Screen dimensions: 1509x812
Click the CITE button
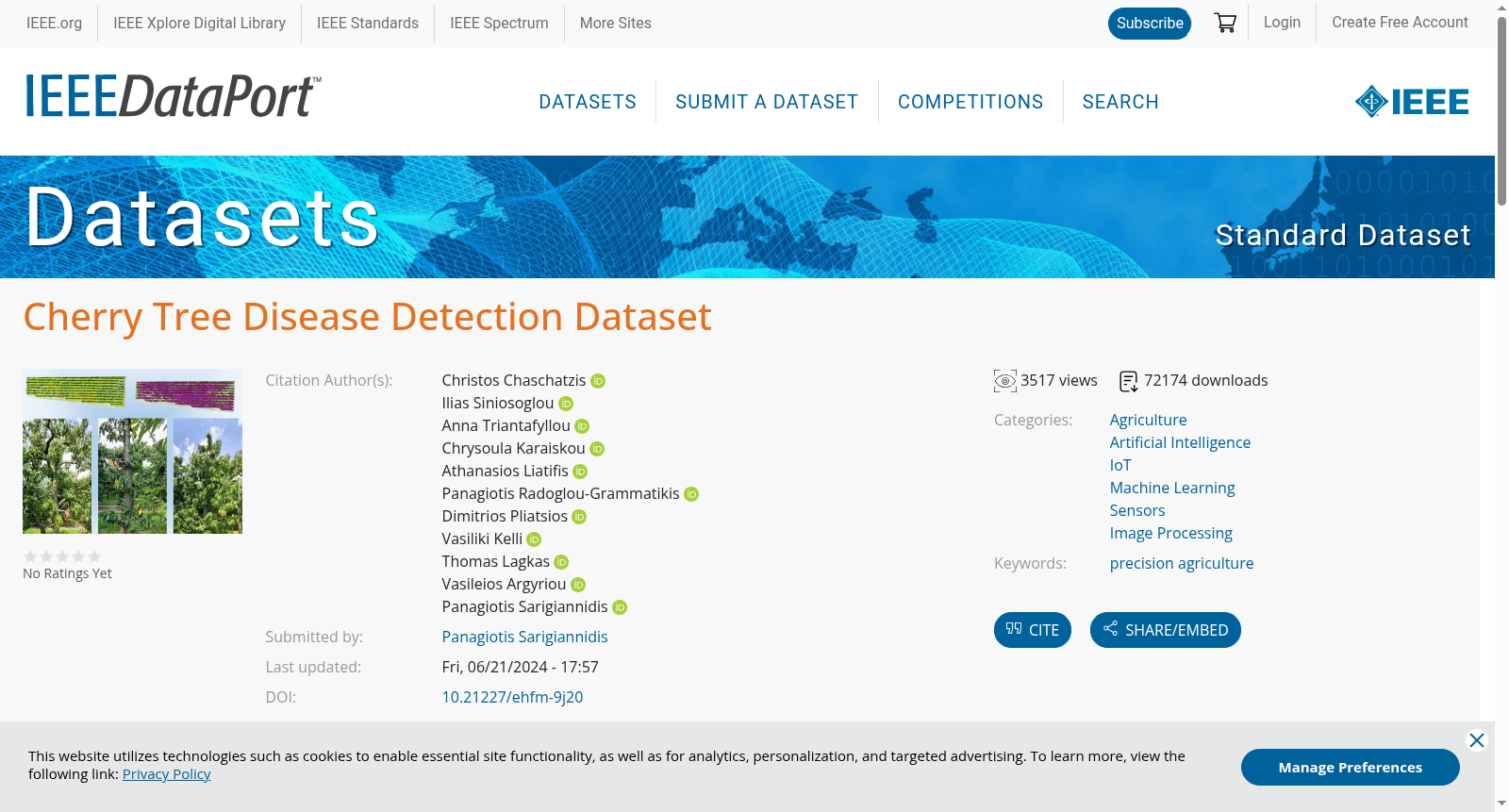(x=1033, y=630)
